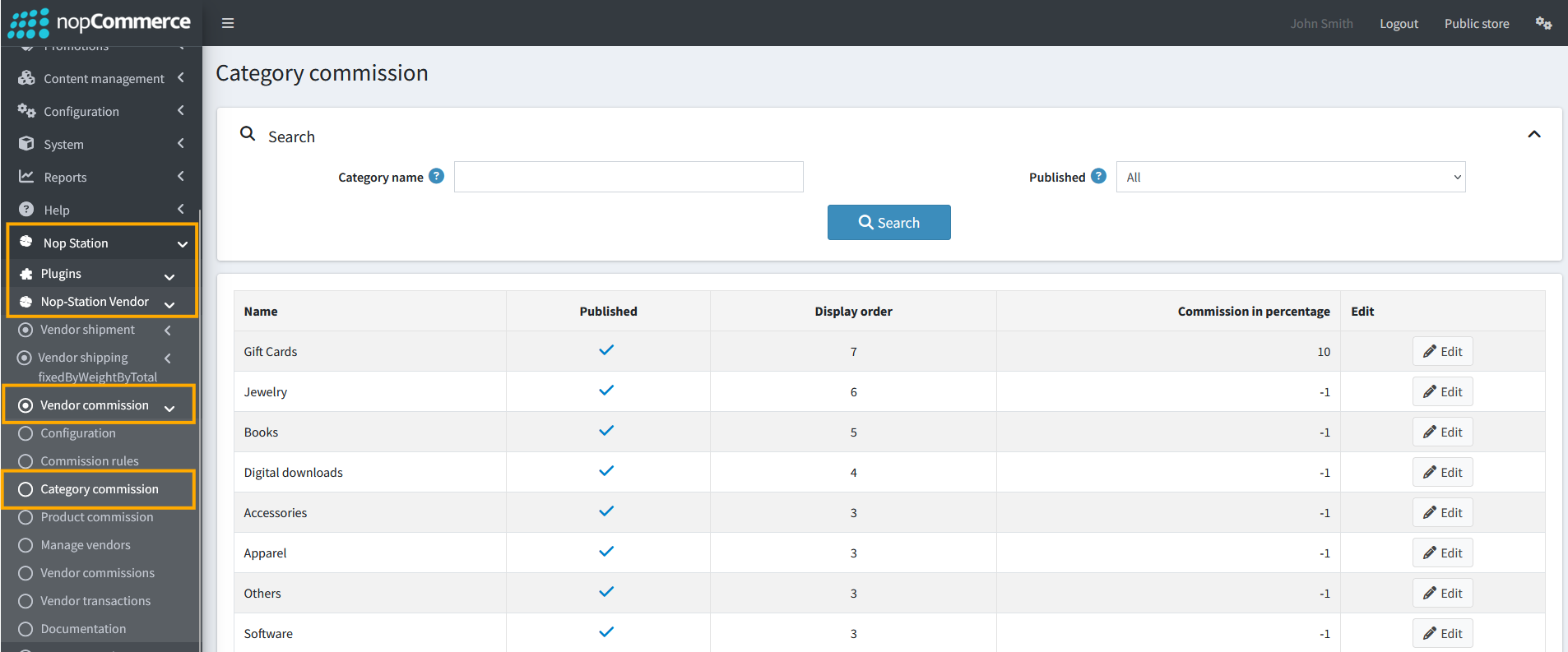
Task: Click Edit for Software row
Action: coord(1443,633)
